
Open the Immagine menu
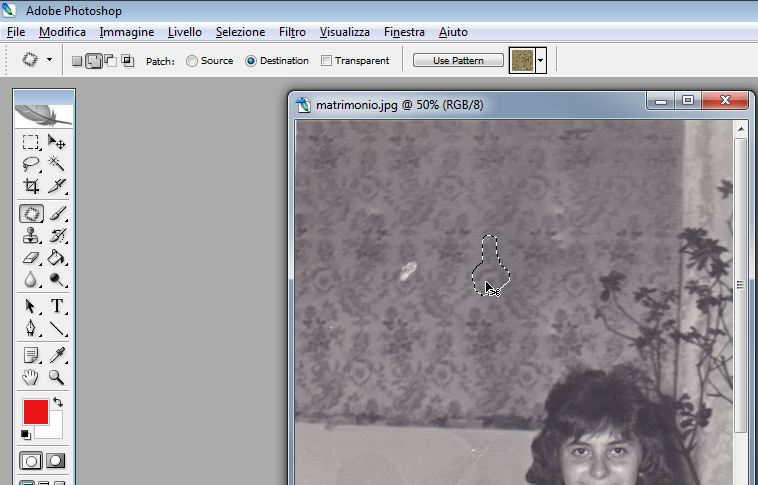pos(127,32)
